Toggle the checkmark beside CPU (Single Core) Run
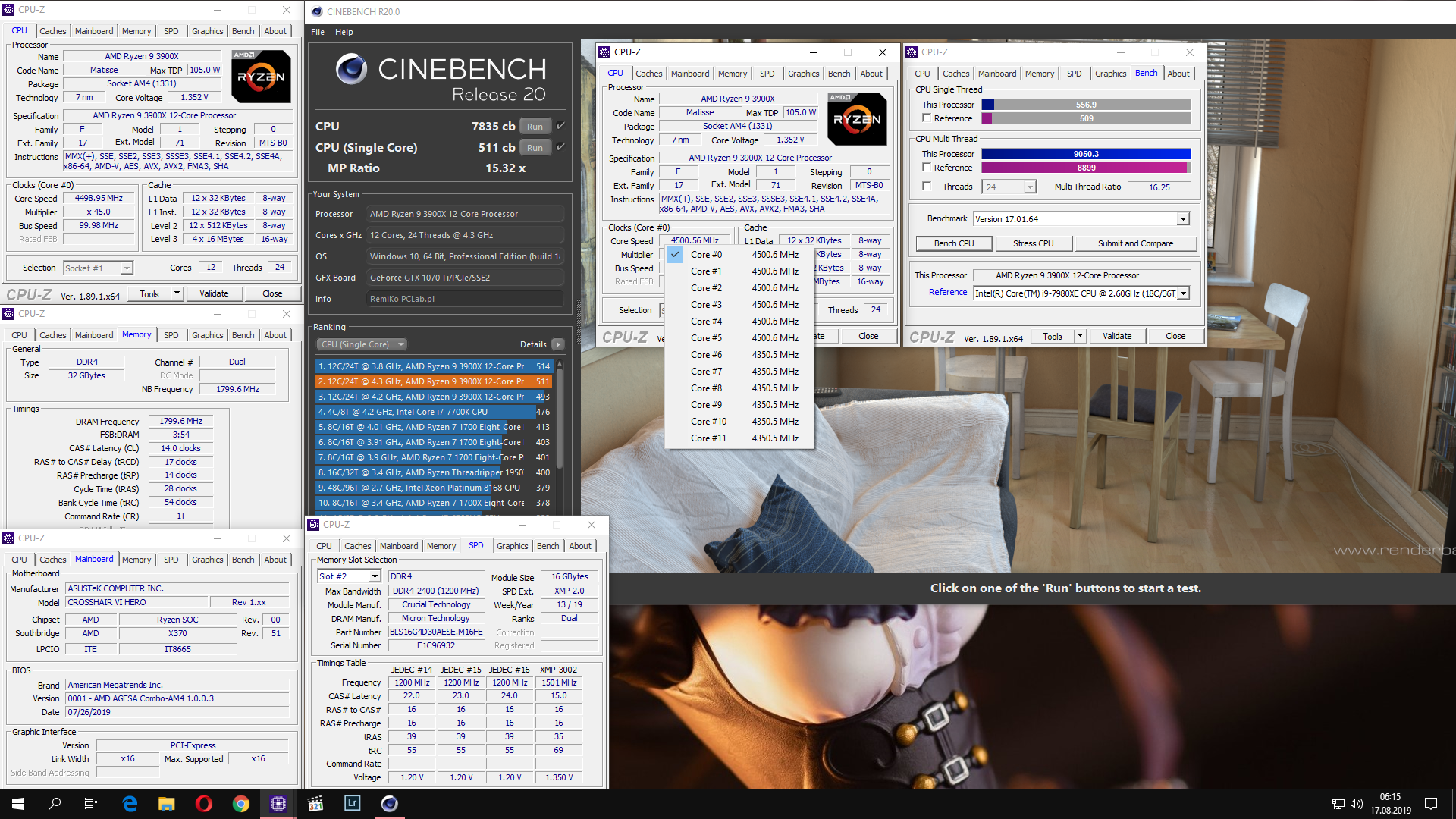This screenshot has height=819, width=1456. 560,147
